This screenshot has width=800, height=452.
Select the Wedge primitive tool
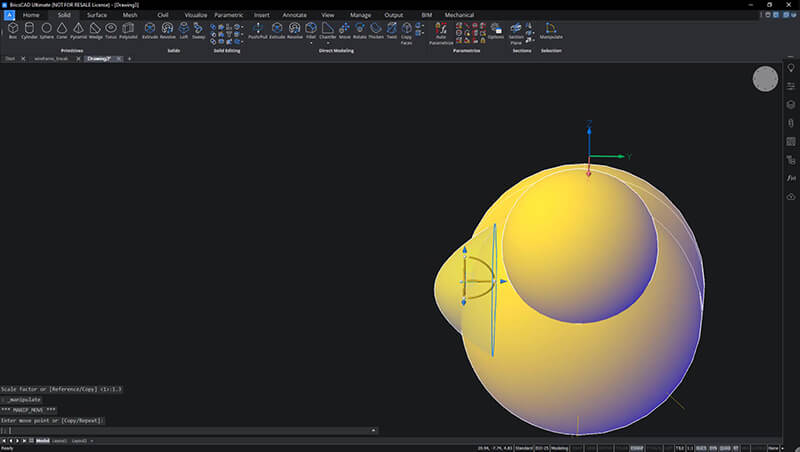[95, 30]
